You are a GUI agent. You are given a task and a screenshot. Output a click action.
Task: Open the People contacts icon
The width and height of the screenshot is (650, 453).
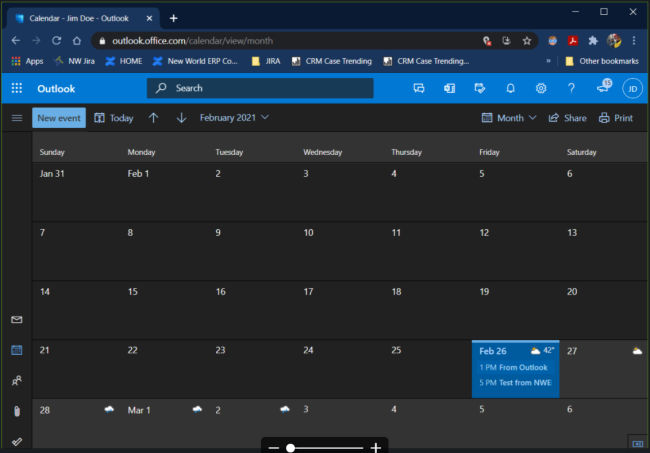16,381
